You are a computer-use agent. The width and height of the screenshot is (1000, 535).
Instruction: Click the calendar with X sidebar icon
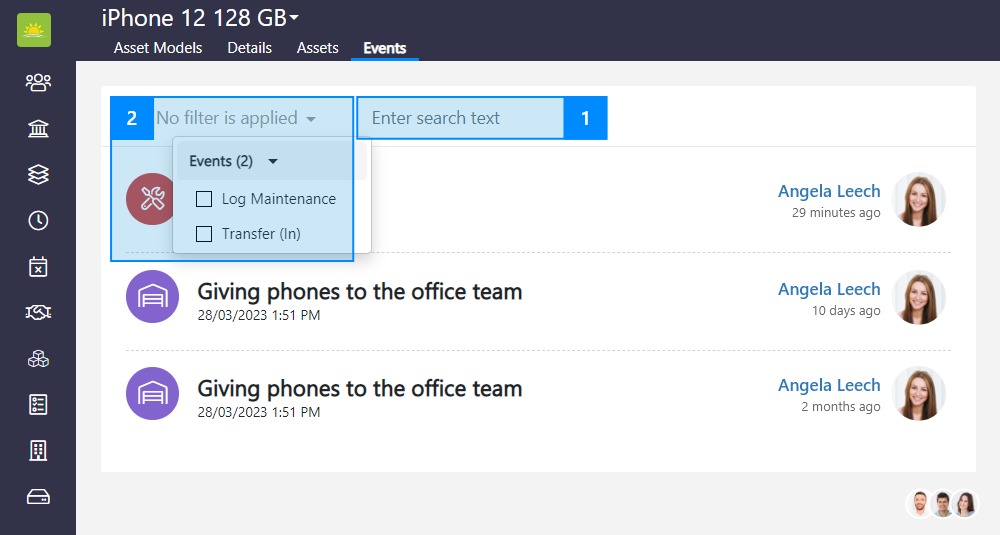(38, 267)
